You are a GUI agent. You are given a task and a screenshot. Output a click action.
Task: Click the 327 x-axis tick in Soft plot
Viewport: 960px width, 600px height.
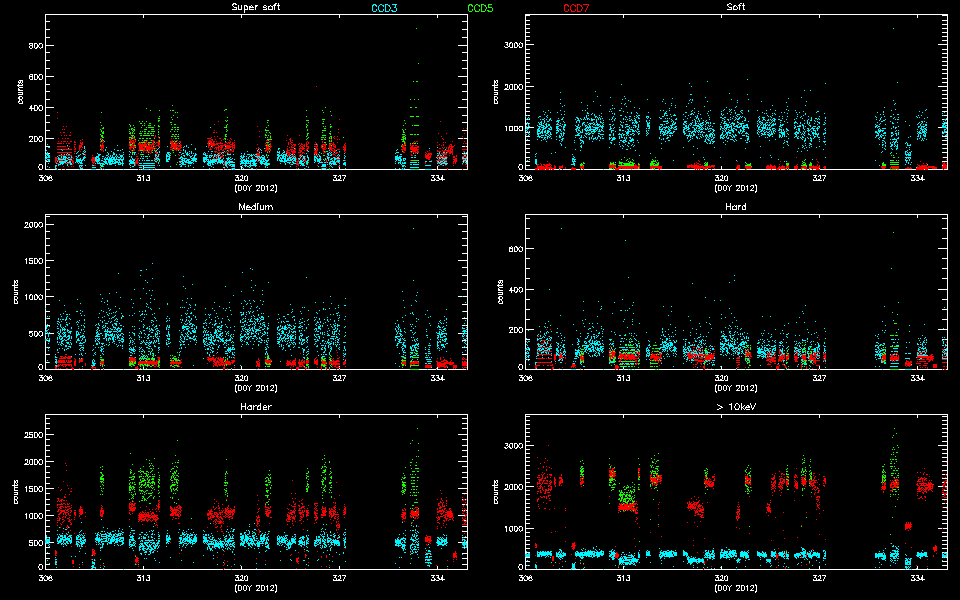[819, 178]
